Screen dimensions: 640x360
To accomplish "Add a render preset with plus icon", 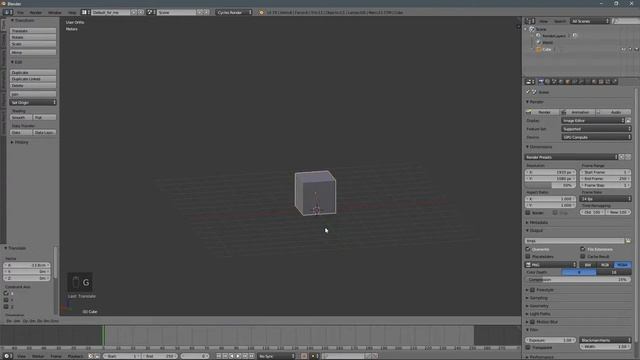I will pyautogui.click(x=622, y=157).
